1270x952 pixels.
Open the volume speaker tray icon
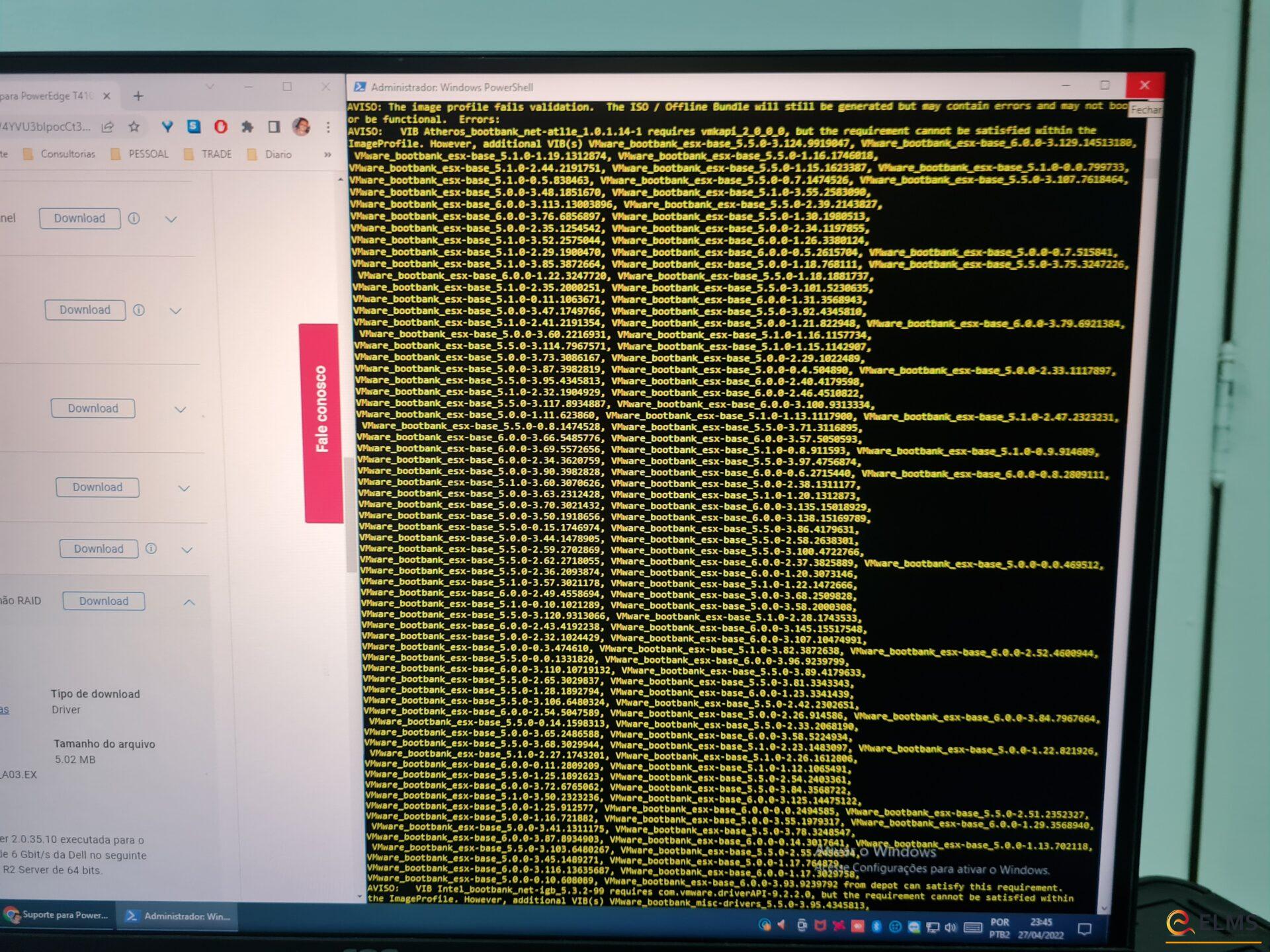tap(951, 928)
